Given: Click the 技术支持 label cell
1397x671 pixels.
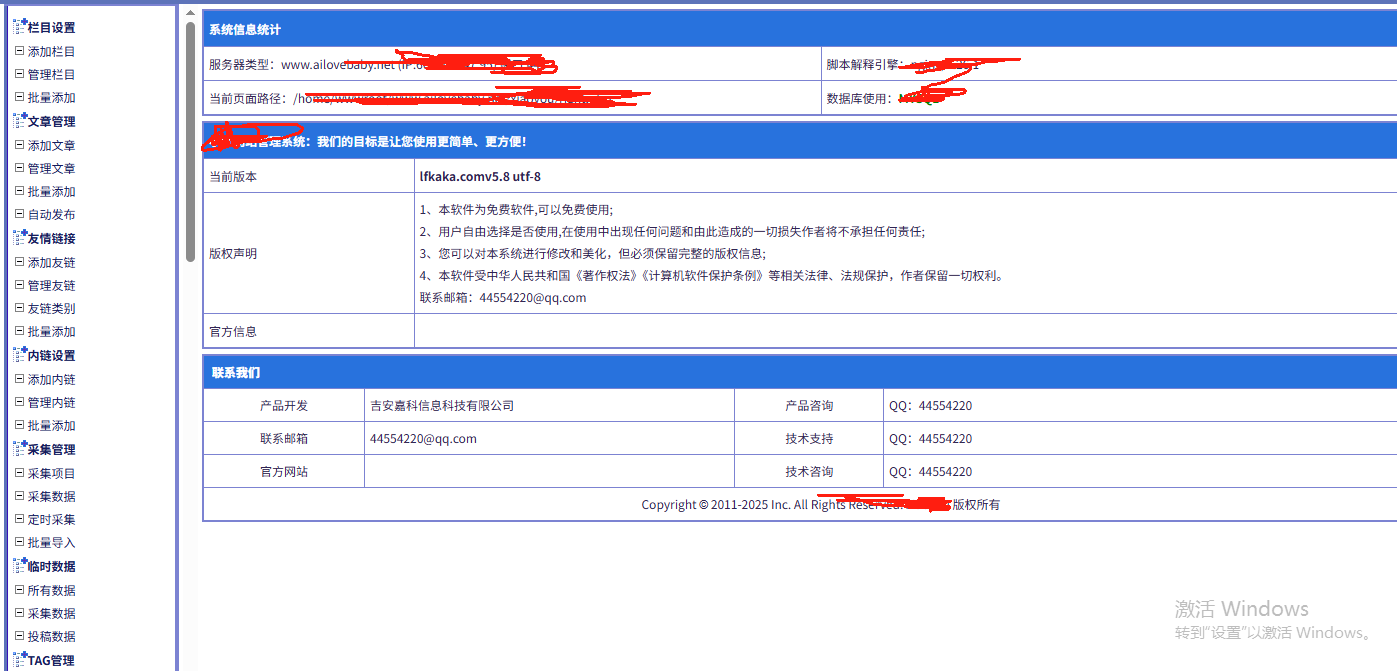Looking at the screenshot, I should coord(809,438).
